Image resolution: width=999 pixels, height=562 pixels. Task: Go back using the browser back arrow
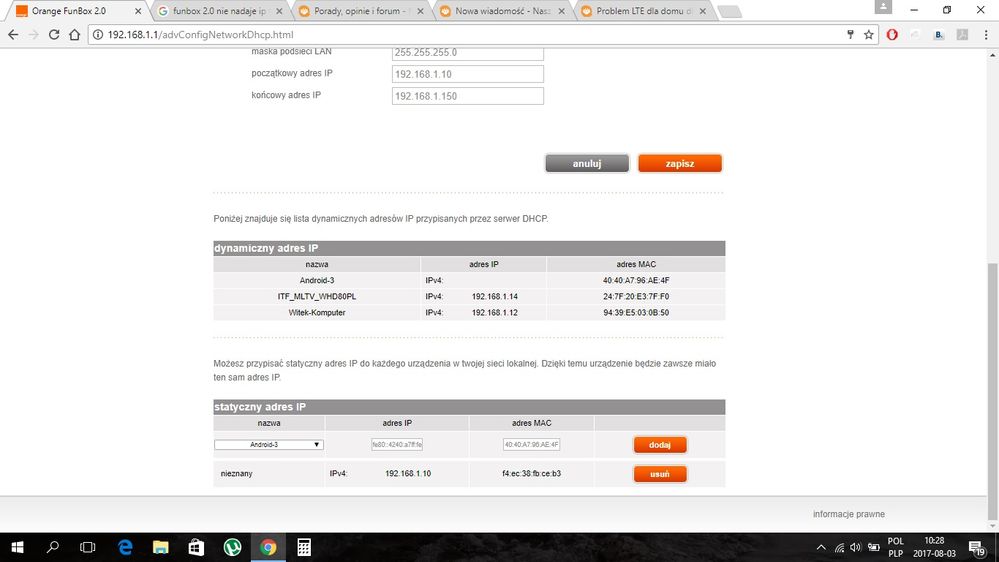tap(13, 35)
